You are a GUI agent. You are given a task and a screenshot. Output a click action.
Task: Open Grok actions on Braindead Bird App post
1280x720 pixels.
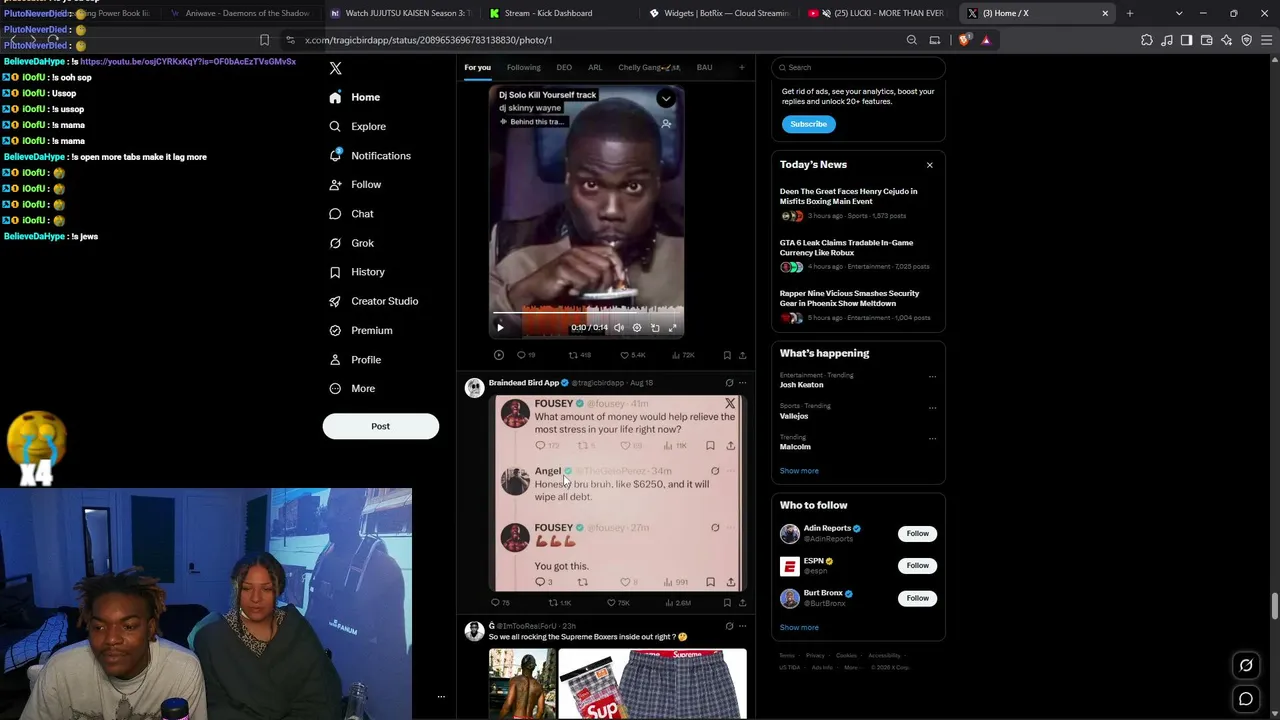[729, 383]
